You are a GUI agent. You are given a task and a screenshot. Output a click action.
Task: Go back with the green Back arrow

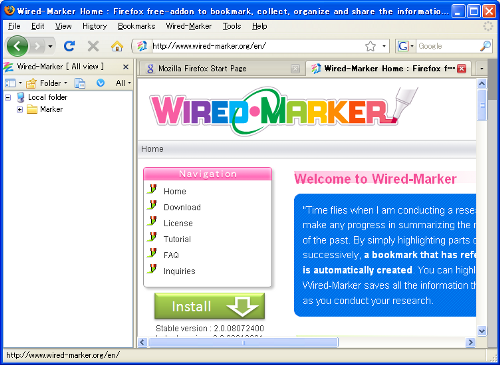[x=17, y=46]
